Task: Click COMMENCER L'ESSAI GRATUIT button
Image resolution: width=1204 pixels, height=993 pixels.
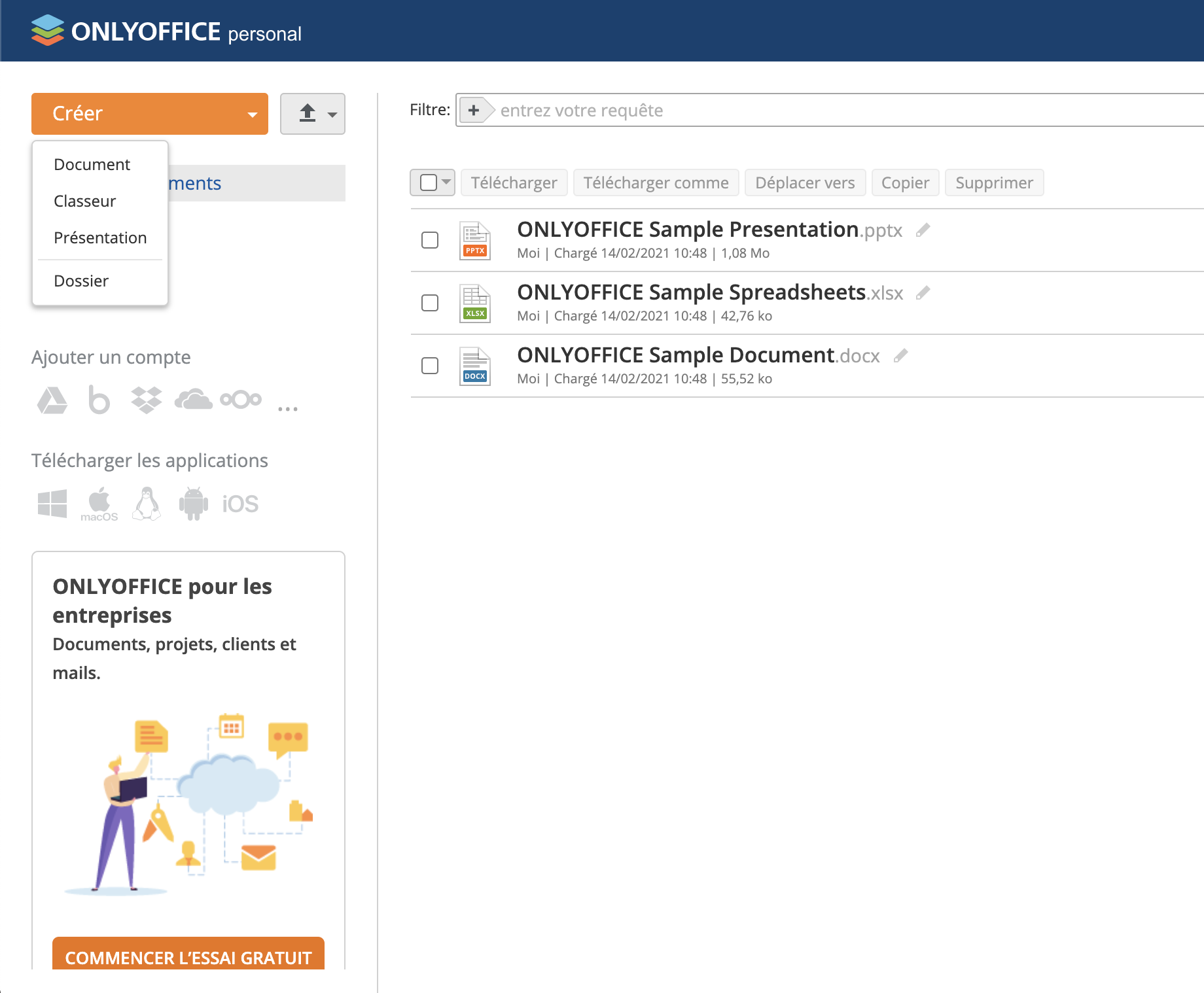Action: (x=188, y=956)
